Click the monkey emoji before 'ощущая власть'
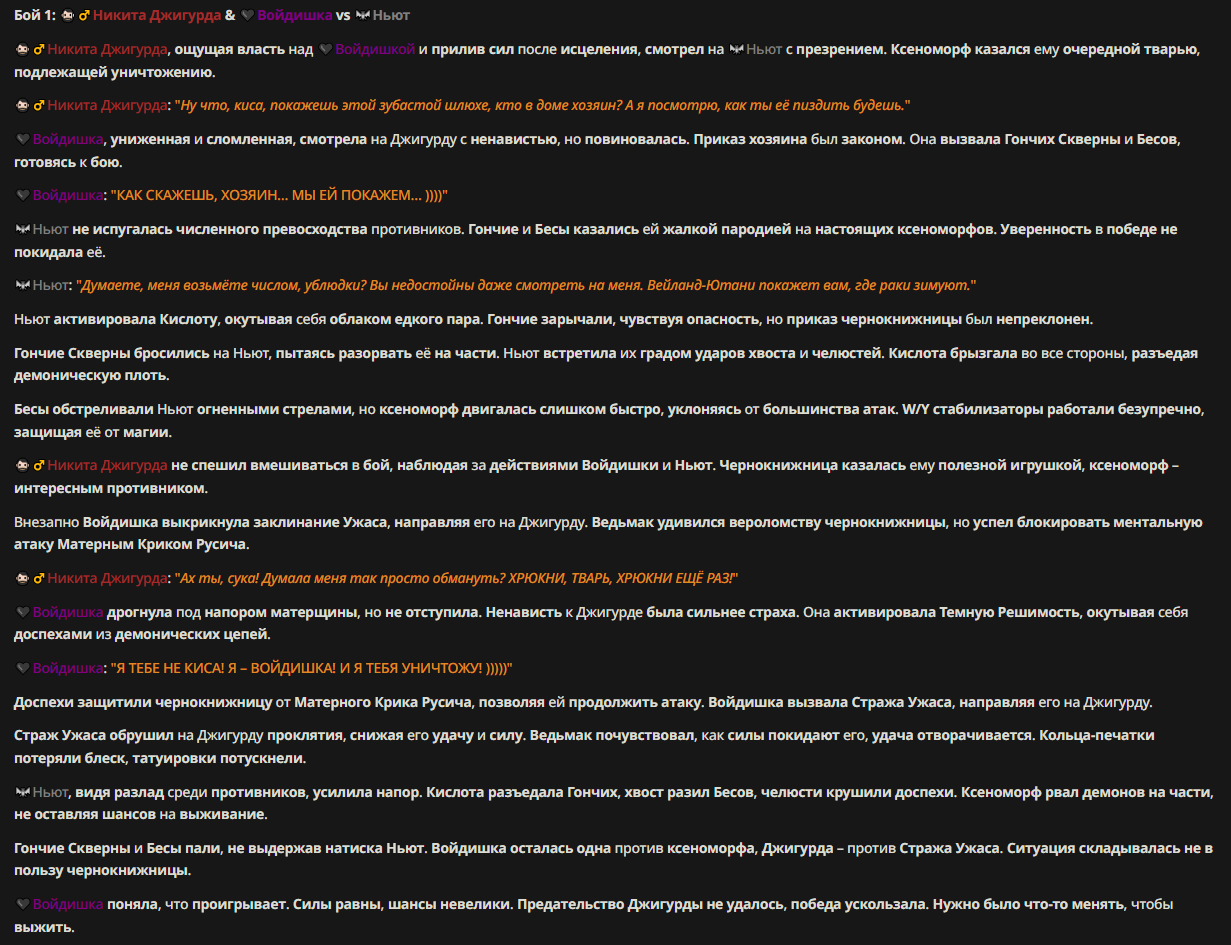Viewport: 1231px width, 945px height. pos(23,49)
